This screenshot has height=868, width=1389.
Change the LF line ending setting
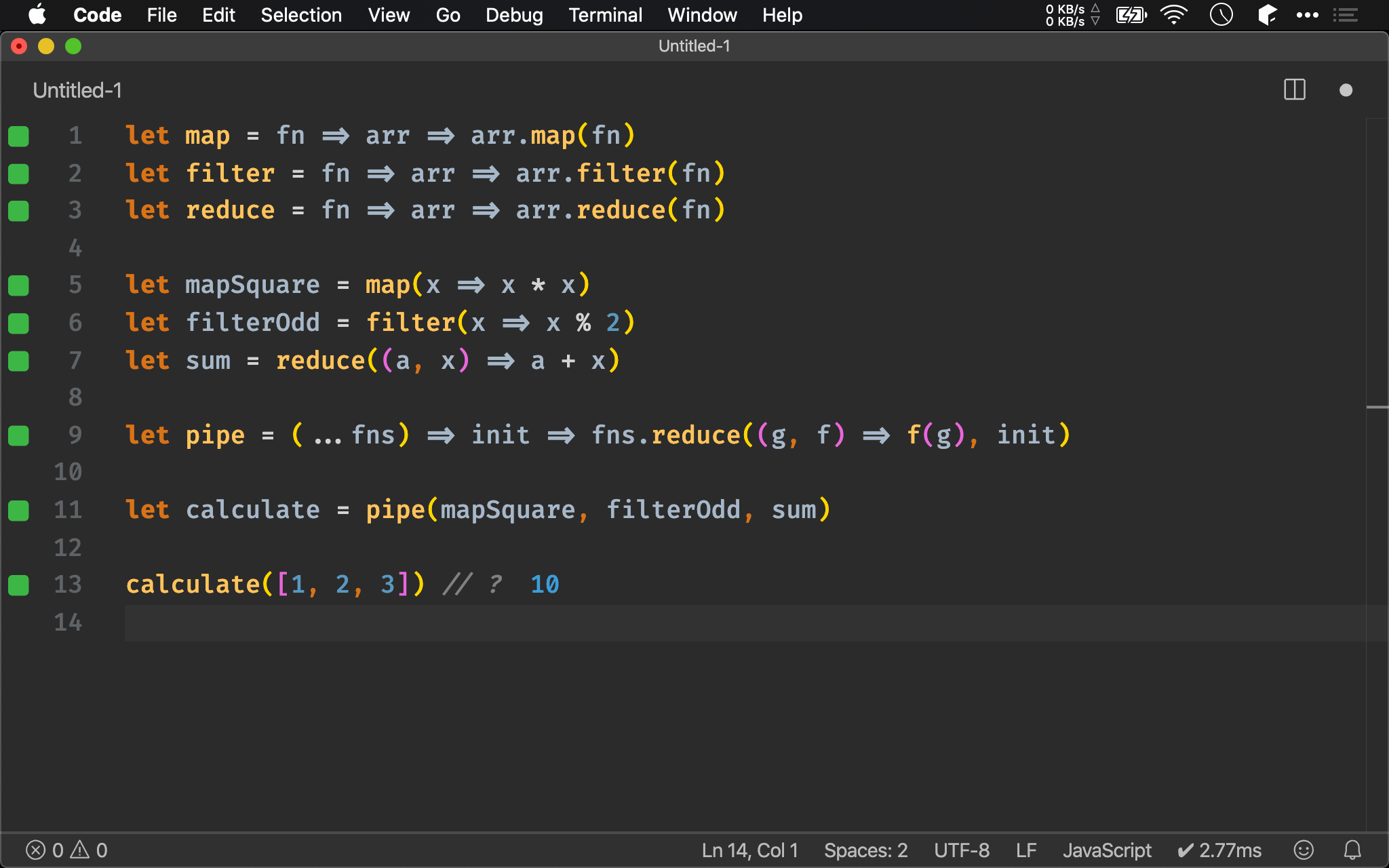[x=1026, y=850]
